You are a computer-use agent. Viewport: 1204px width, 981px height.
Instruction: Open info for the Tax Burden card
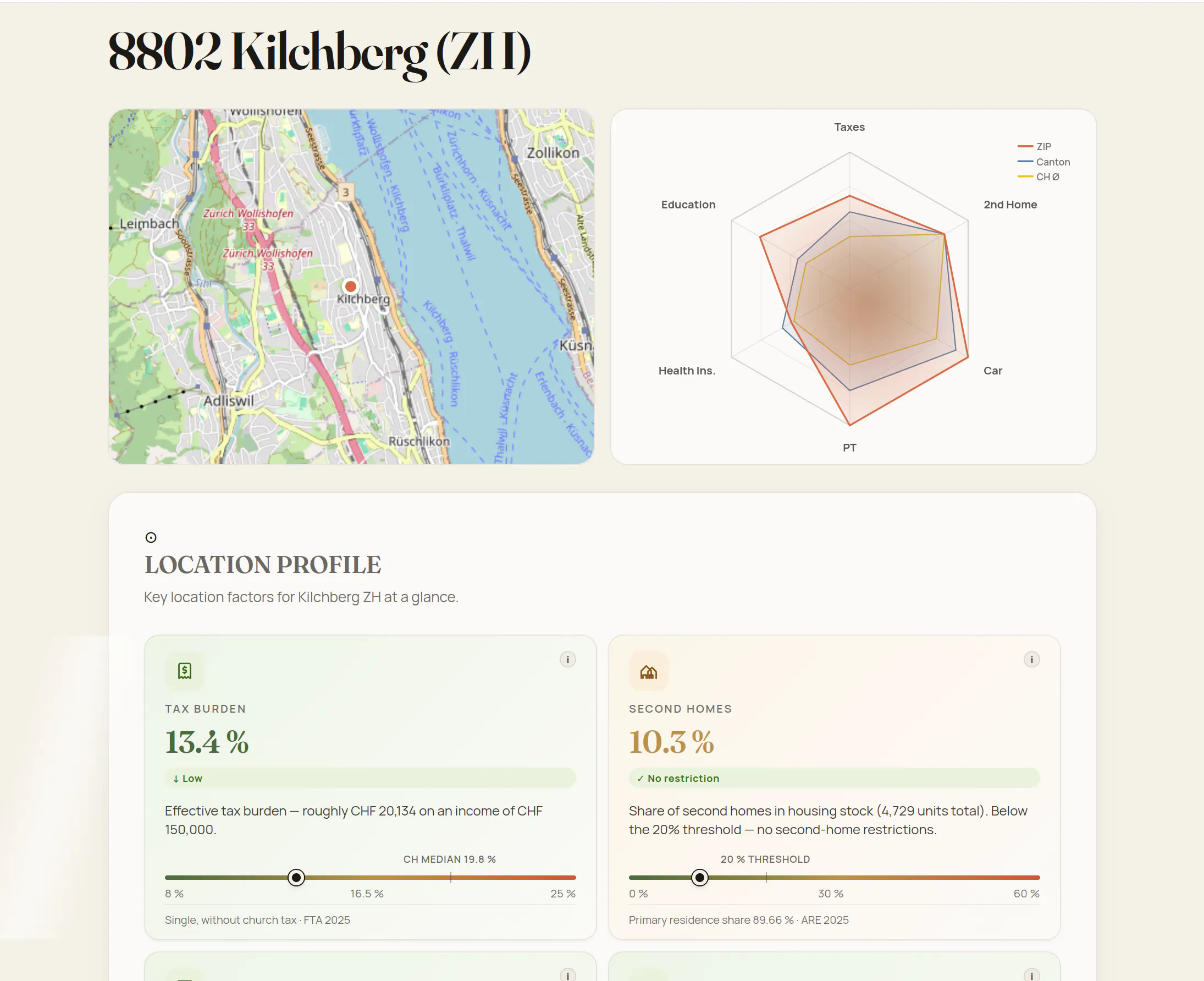click(x=567, y=659)
